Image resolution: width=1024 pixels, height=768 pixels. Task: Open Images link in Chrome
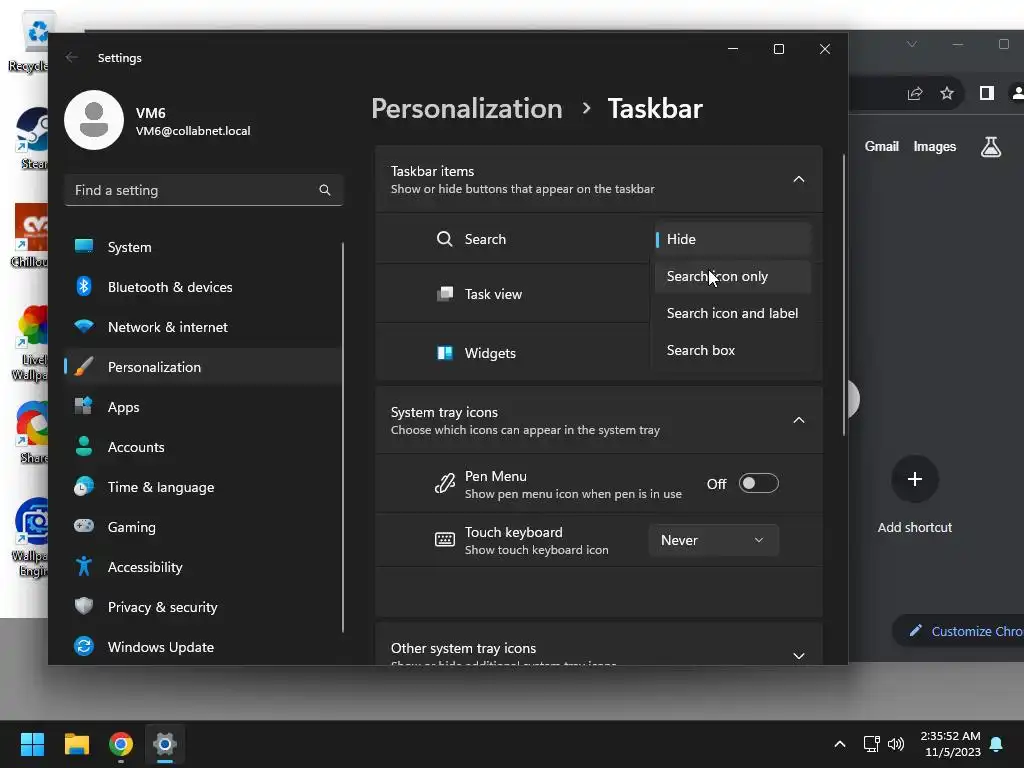(935, 146)
